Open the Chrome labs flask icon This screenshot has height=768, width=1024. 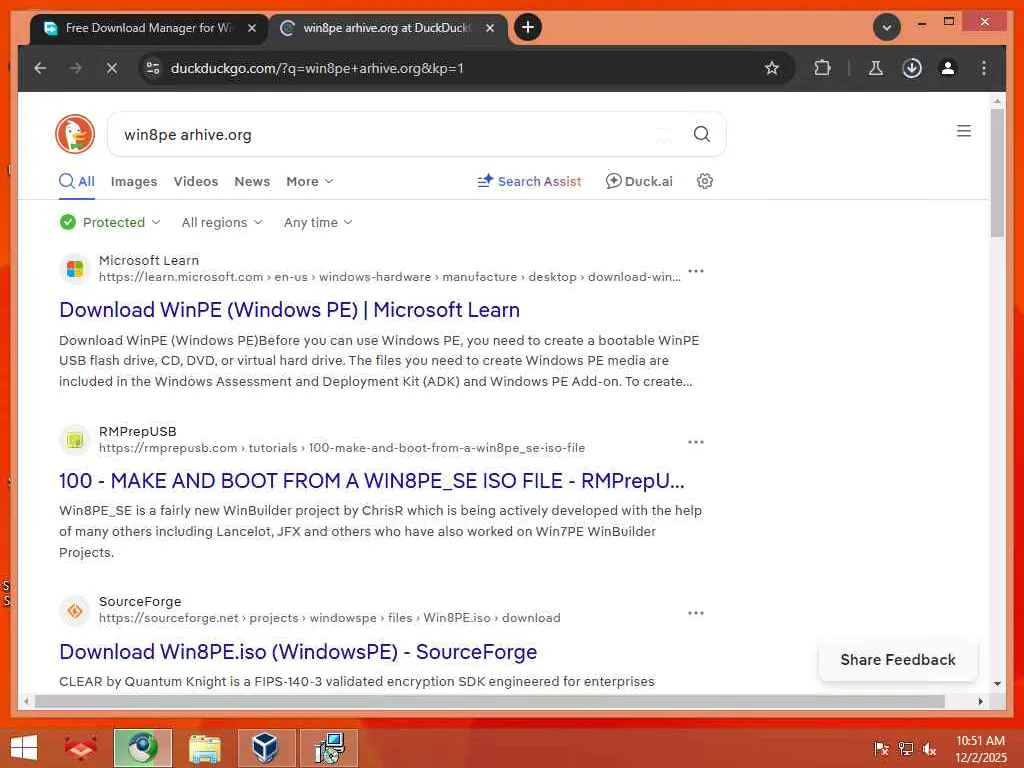point(876,68)
